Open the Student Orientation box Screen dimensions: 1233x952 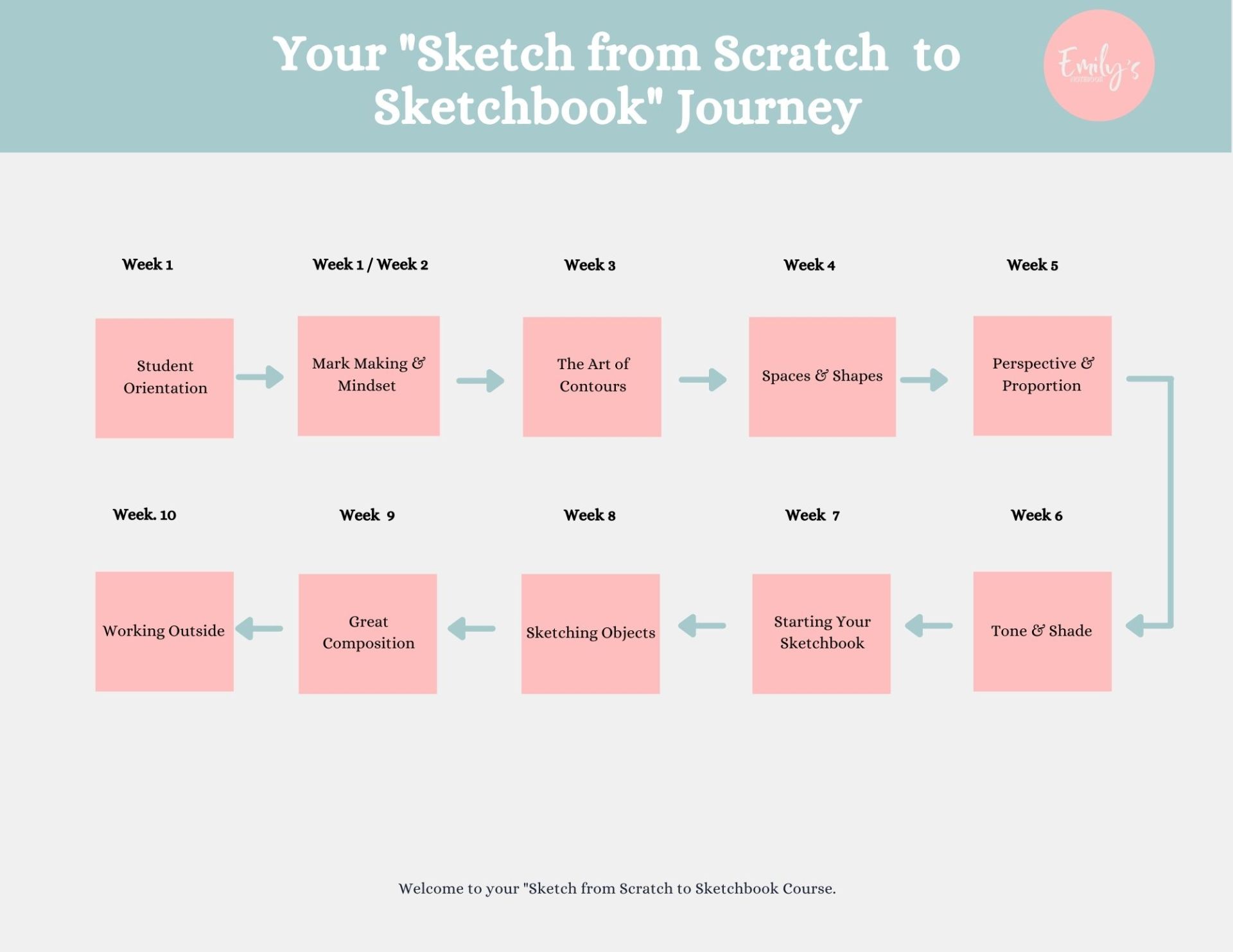click(x=164, y=378)
